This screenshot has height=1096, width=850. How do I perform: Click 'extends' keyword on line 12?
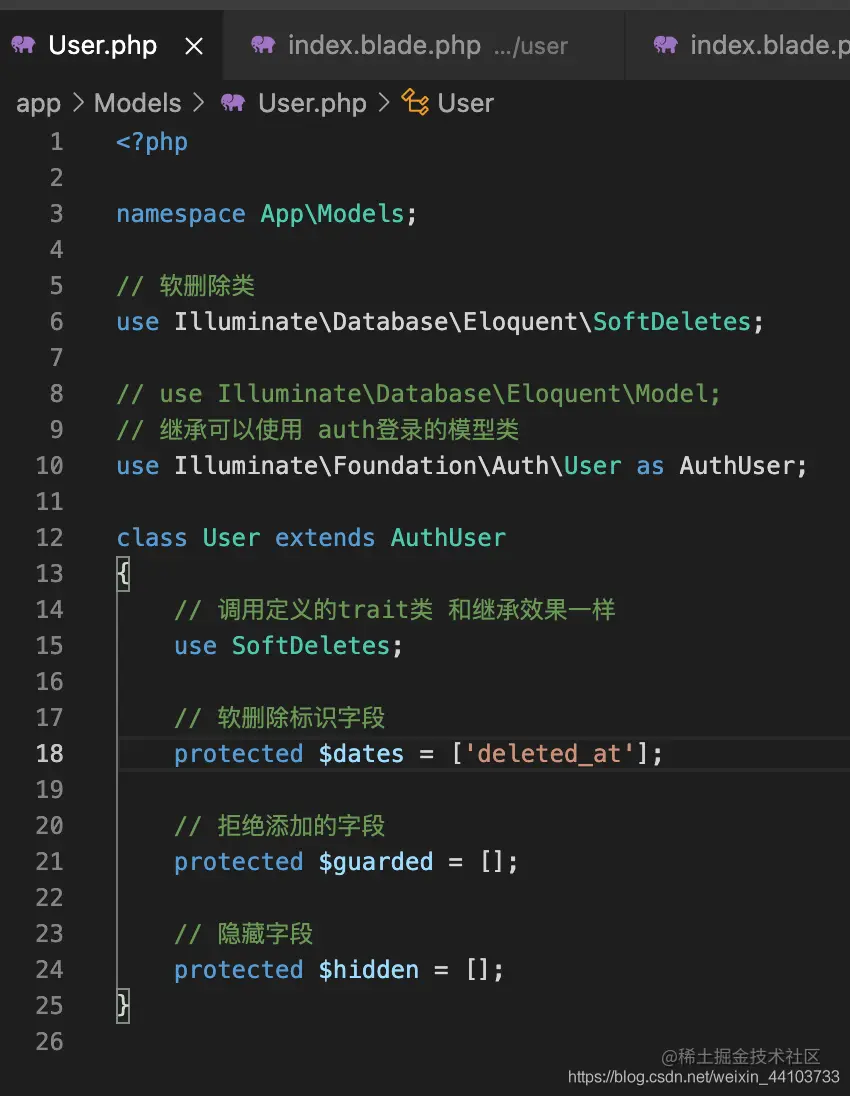click(324, 538)
